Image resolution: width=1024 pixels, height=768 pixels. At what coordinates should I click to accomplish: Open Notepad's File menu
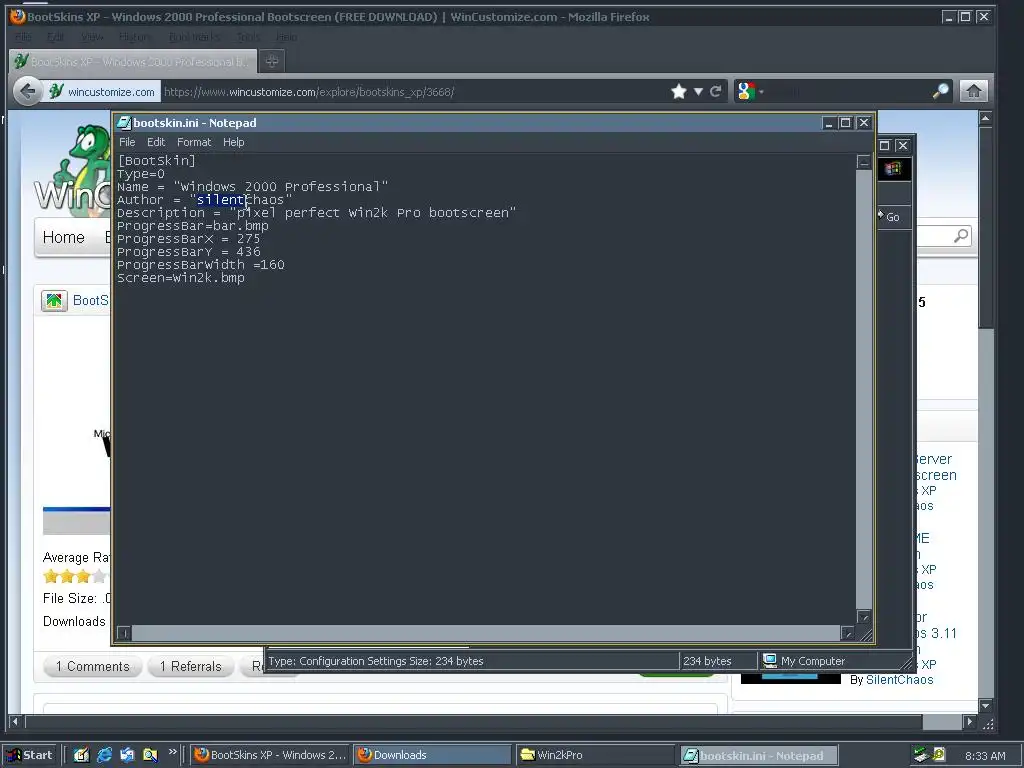click(x=127, y=142)
